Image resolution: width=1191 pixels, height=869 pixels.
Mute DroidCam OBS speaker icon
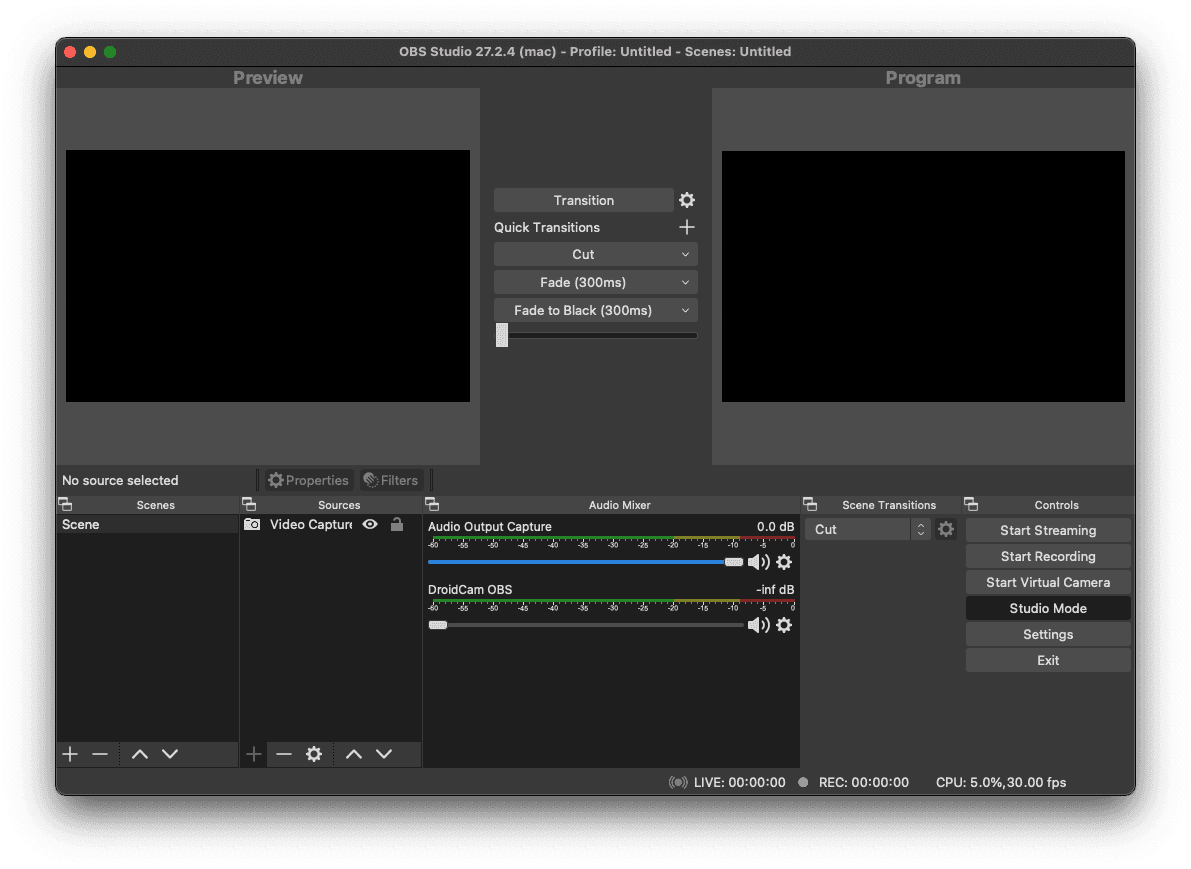coord(759,625)
